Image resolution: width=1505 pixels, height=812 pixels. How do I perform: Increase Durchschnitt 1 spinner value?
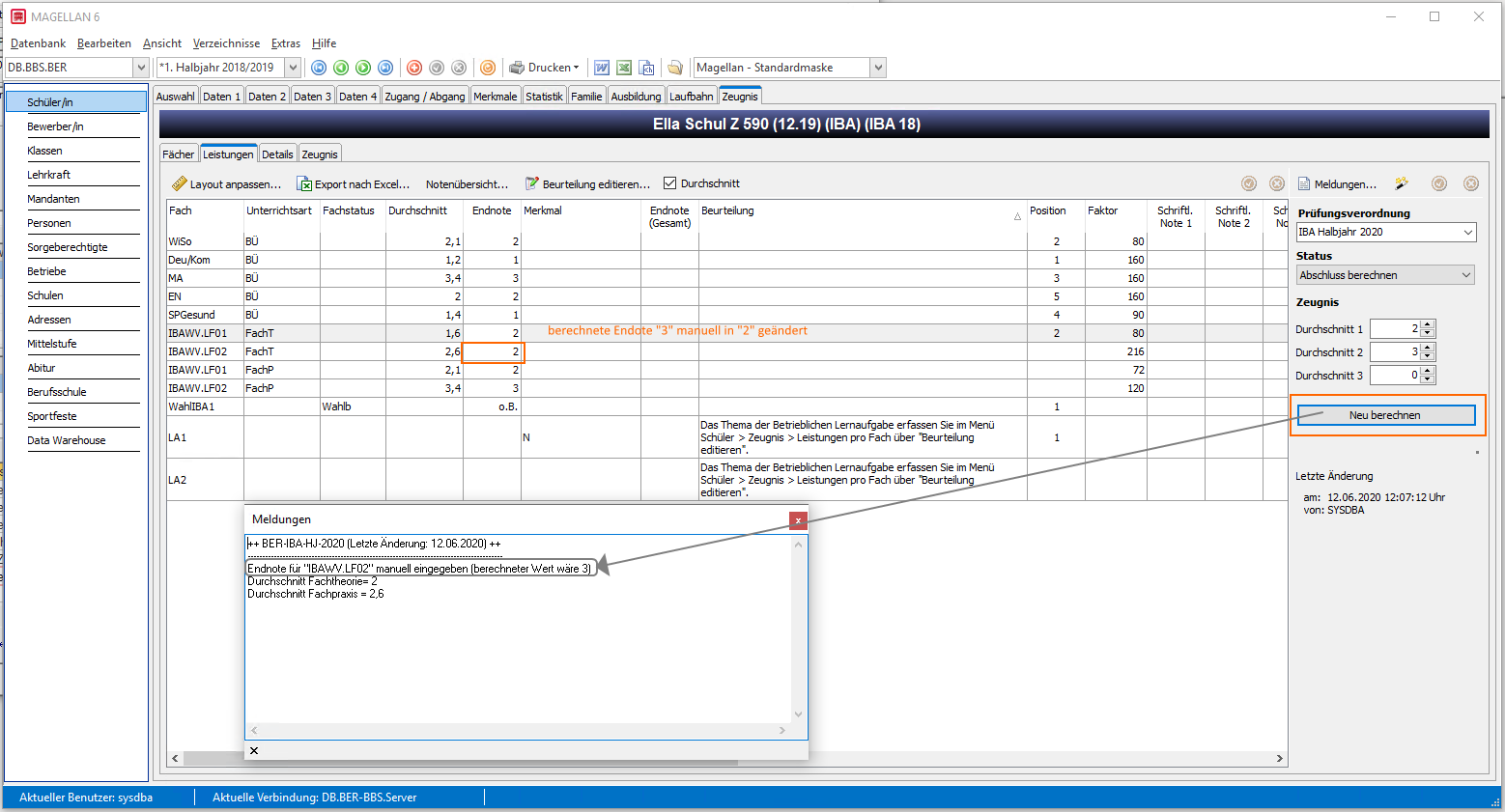1428,324
